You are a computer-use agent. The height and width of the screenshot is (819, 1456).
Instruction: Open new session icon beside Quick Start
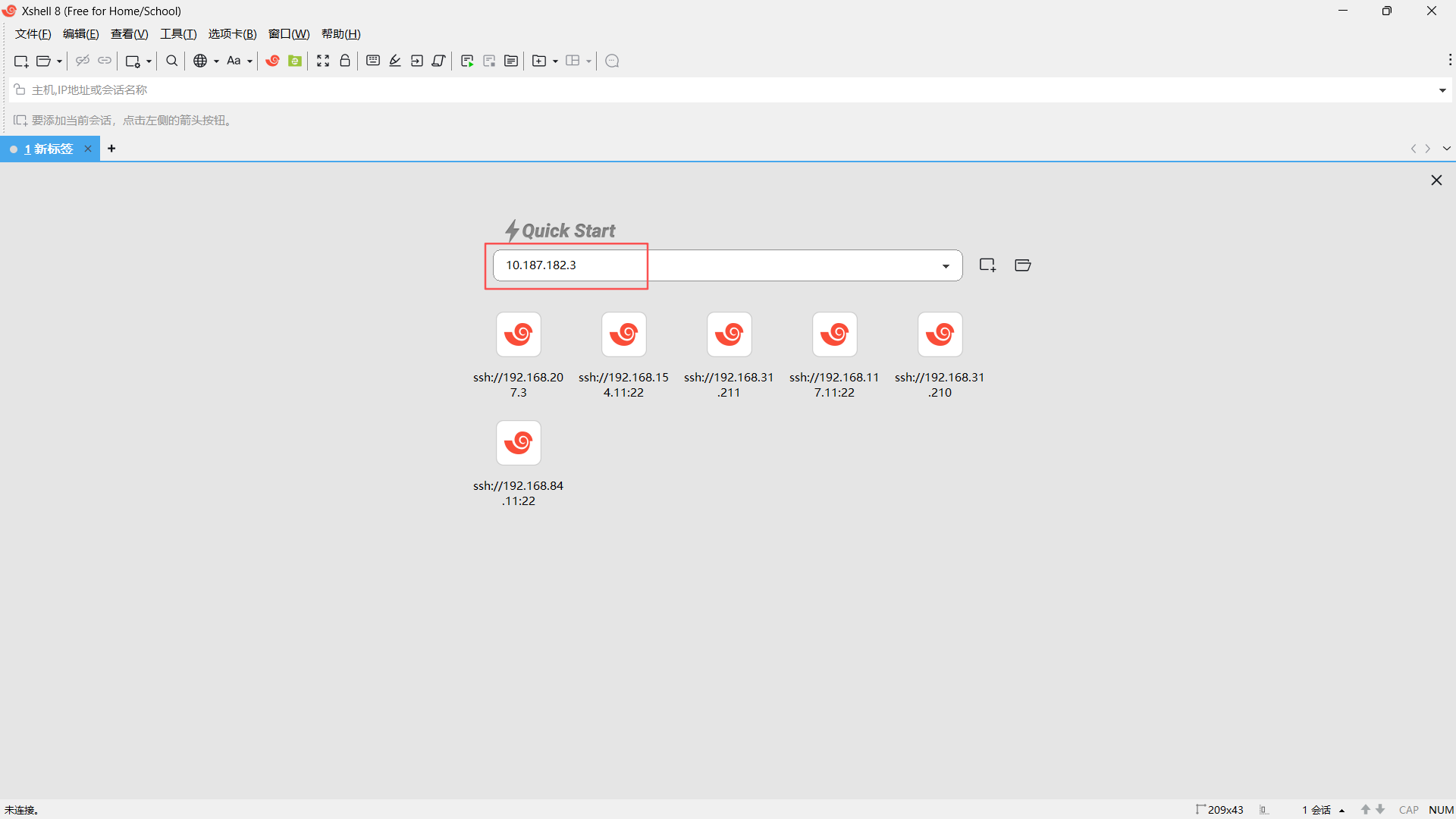(987, 265)
